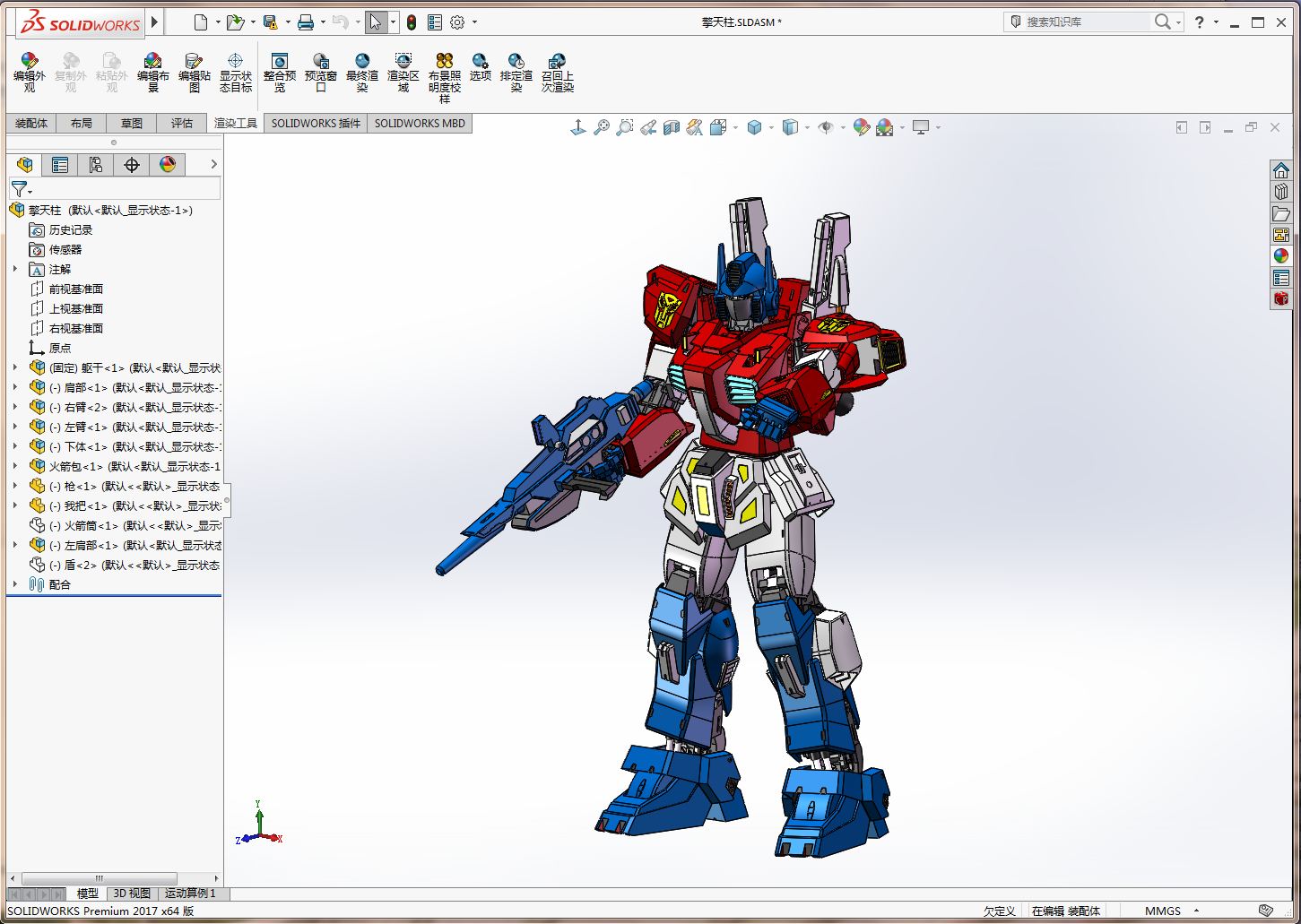Viewport: 1301px width, 924px height.
Task: Save the assembly with Save icon
Action: click(270, 22)
